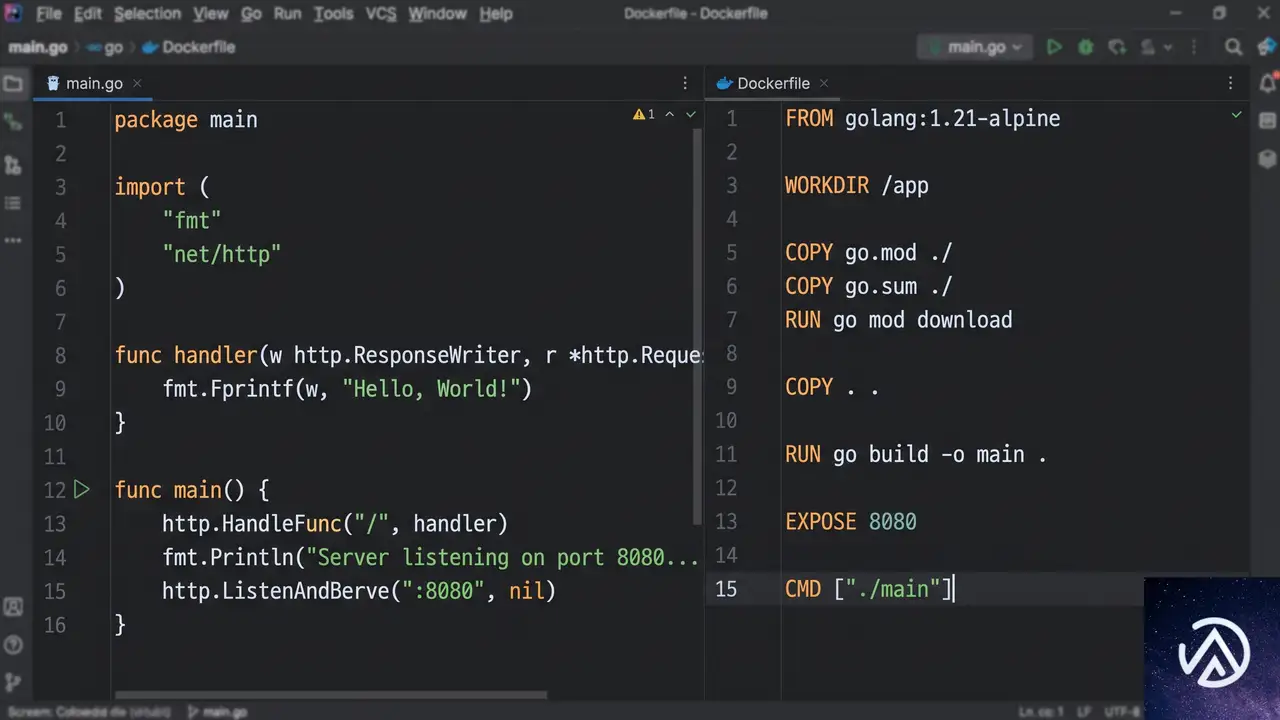Click main.go breadcrumb in navigation bar

tap(38, 47)
